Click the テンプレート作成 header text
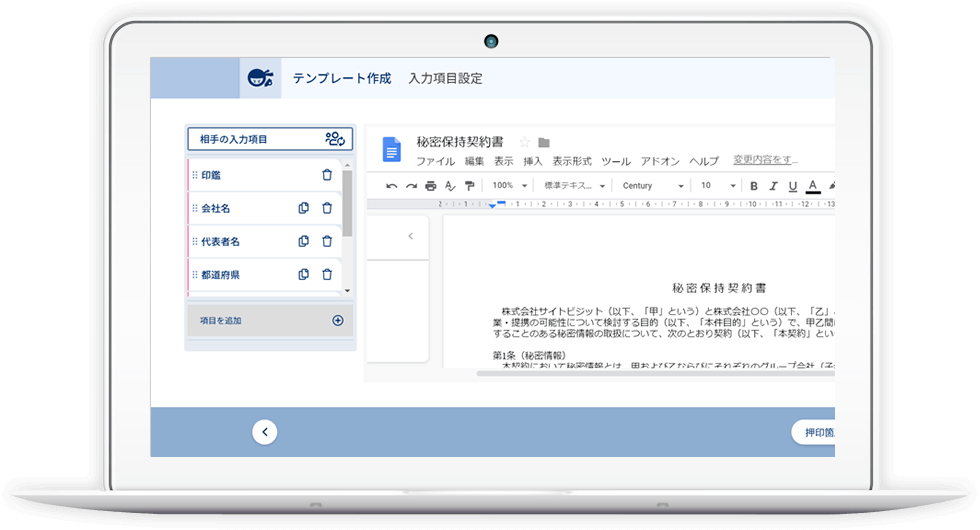The width and height of the screenshot is (980, 530). click(x=342, y=78)
